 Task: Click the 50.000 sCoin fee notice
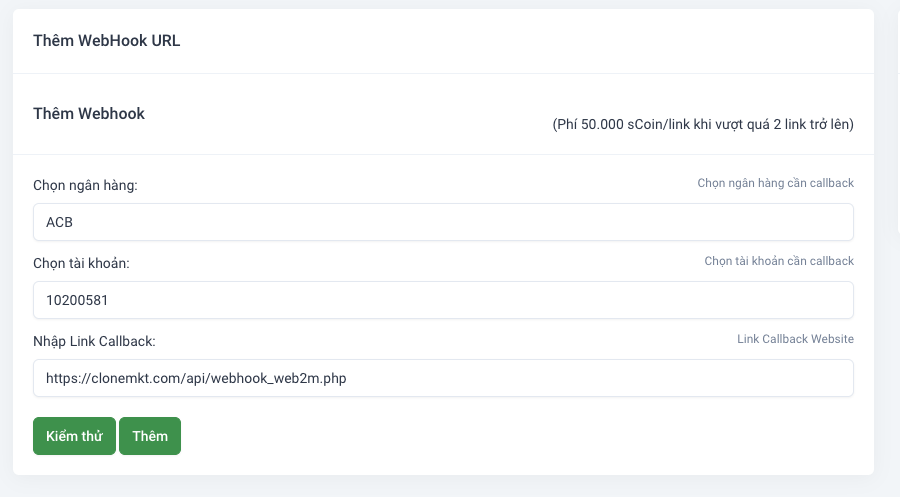tap(703, 125)
